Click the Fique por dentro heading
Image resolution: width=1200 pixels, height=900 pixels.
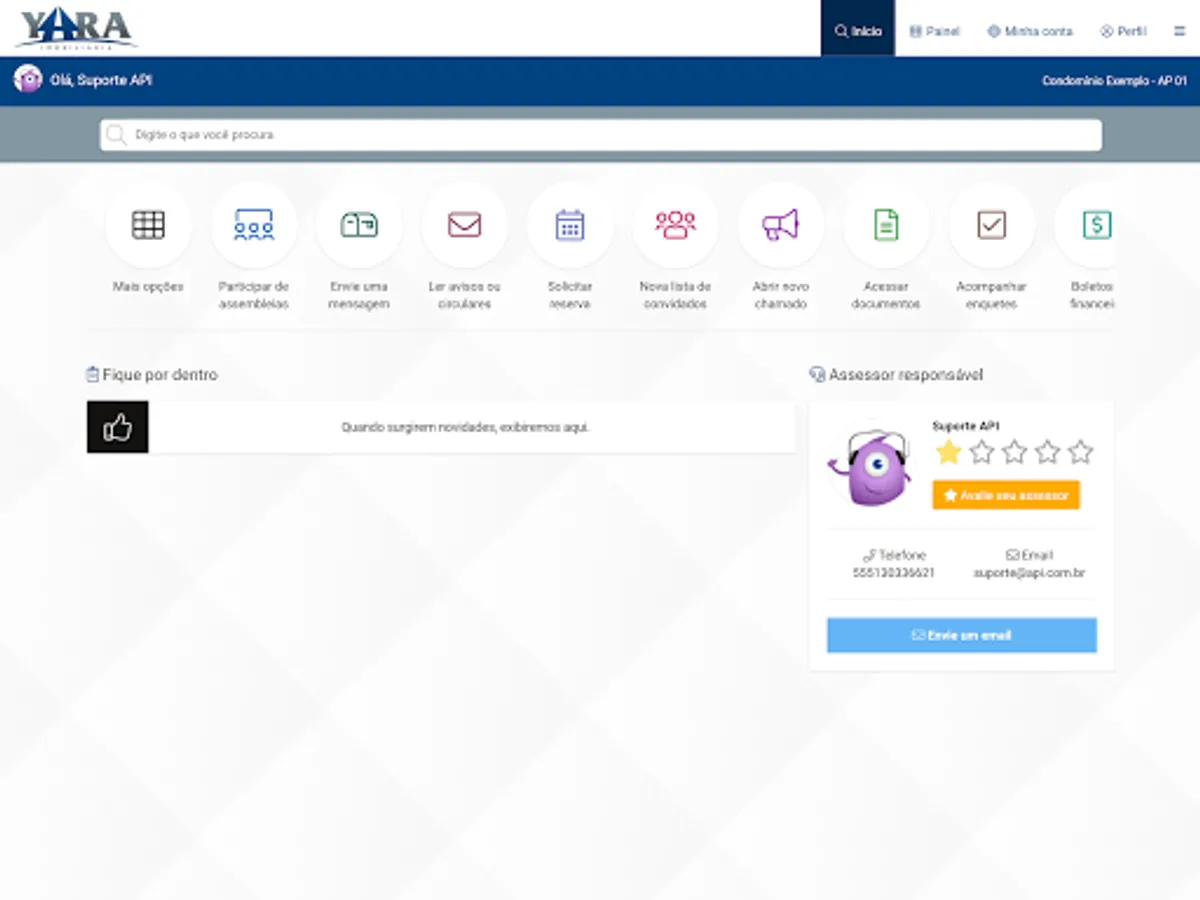[152, 375]
